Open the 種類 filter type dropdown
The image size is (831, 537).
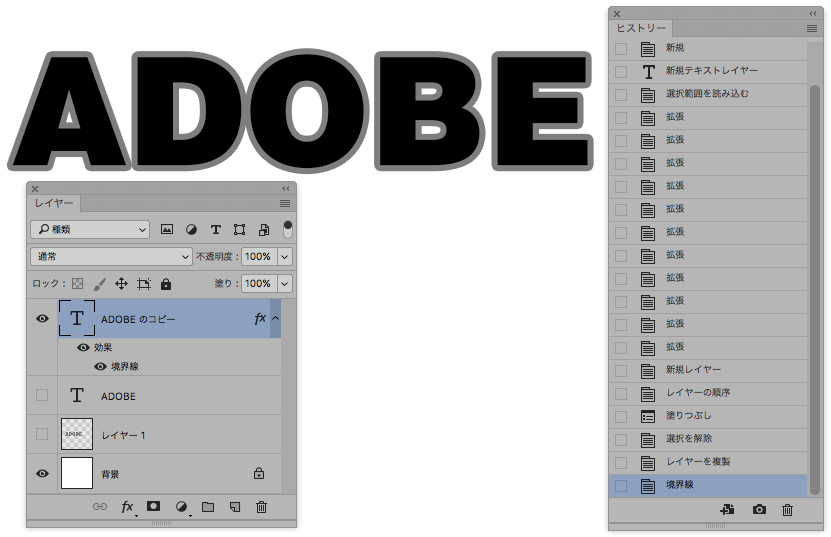(x=90, y=230)
